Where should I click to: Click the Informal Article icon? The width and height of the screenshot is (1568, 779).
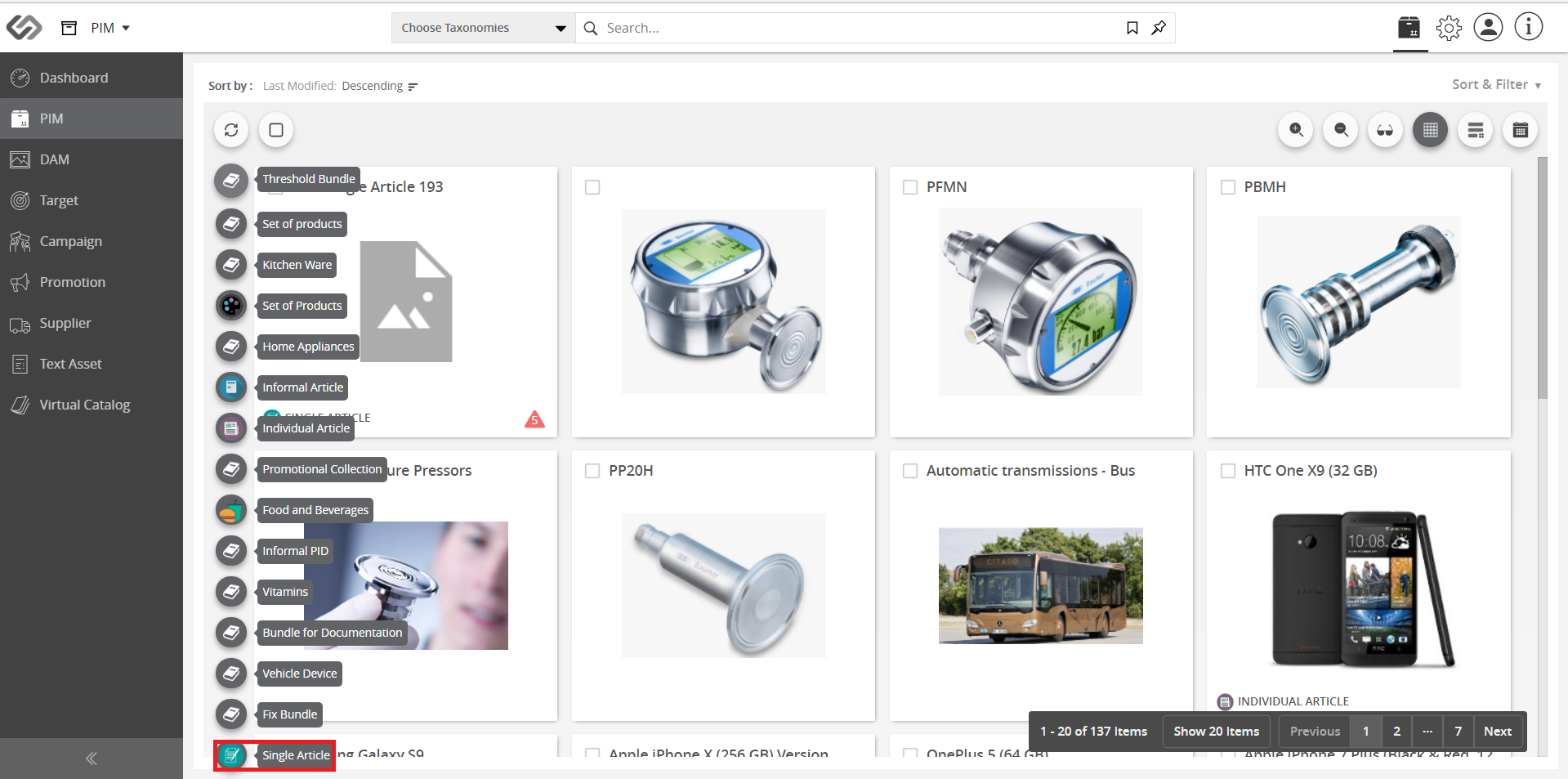[x=231, y=387]
